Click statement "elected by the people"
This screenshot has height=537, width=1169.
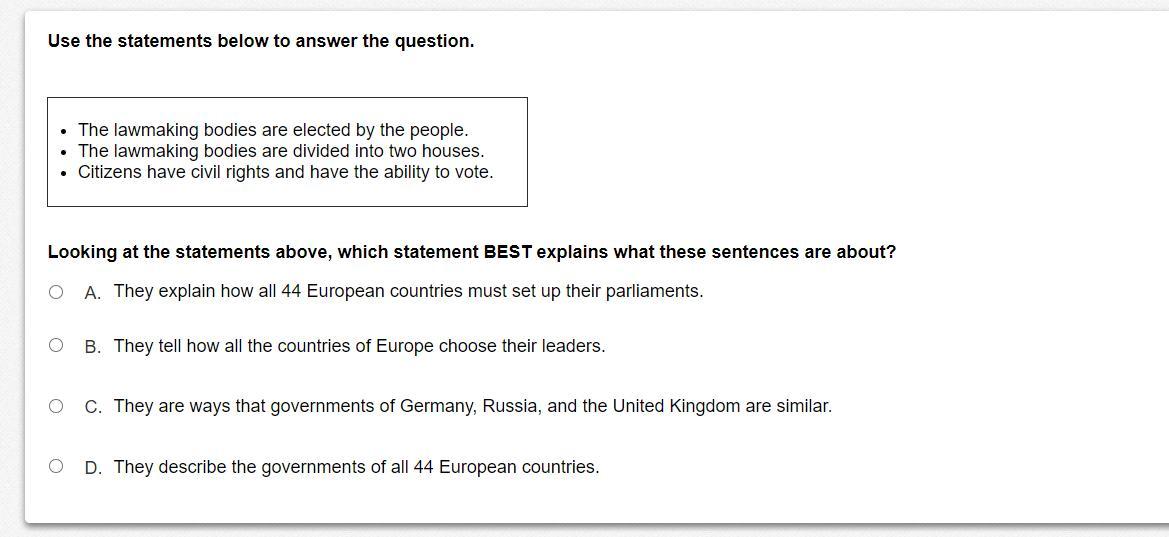(x=274, y=130)
